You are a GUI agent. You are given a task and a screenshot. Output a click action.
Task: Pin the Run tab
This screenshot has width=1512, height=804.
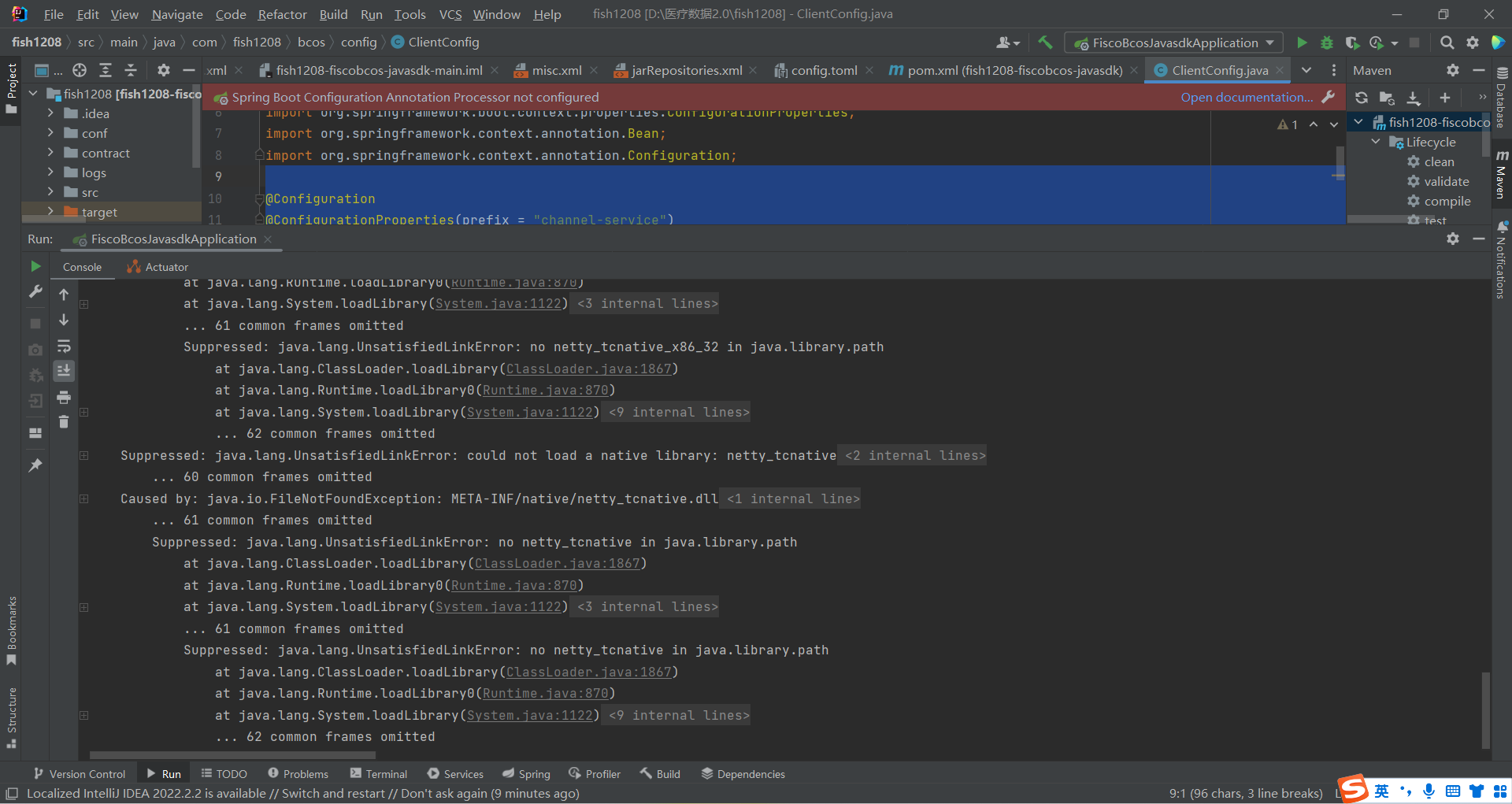(35, 465)
